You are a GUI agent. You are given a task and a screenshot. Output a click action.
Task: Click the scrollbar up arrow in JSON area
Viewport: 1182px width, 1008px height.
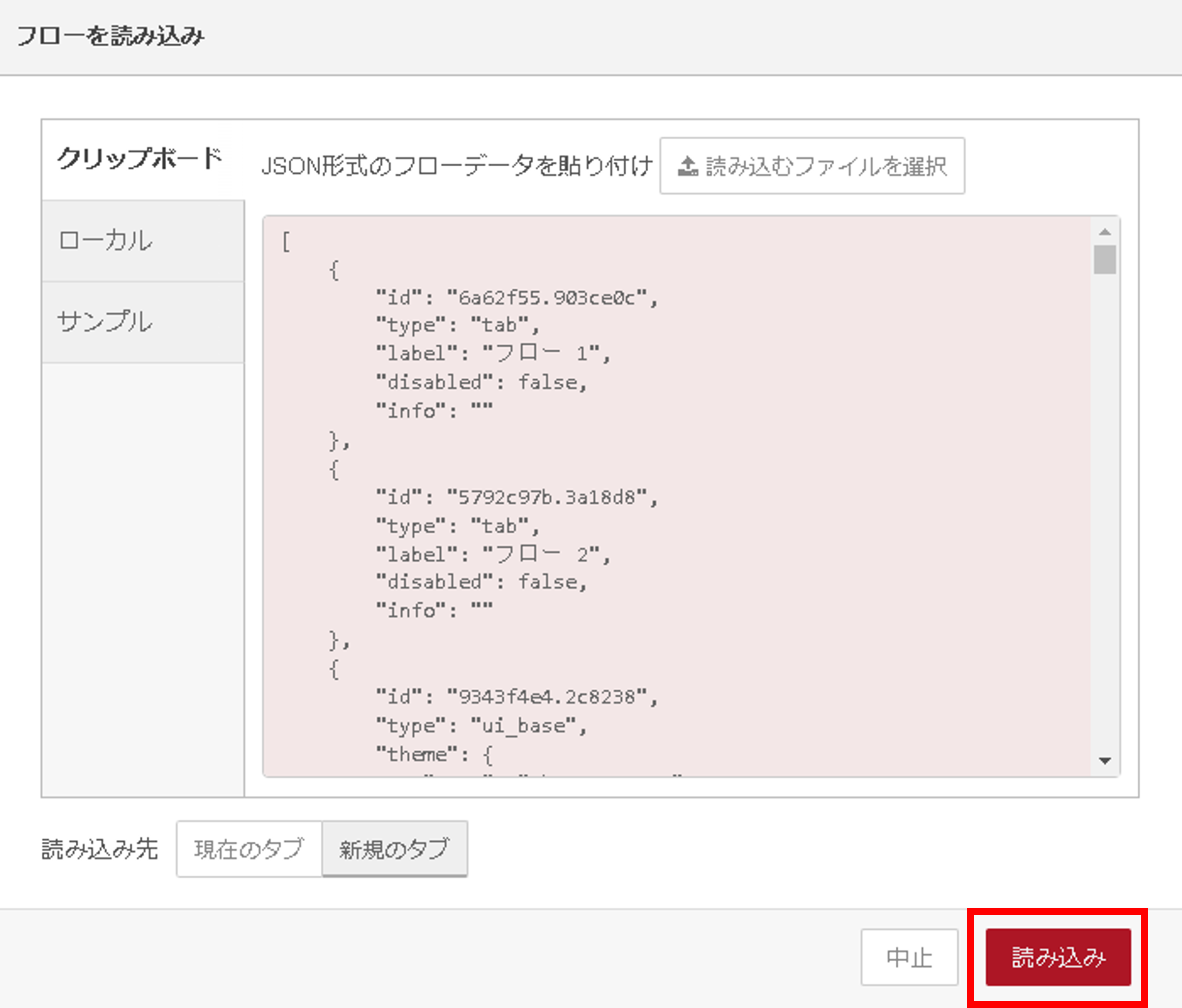point(1105,232)
